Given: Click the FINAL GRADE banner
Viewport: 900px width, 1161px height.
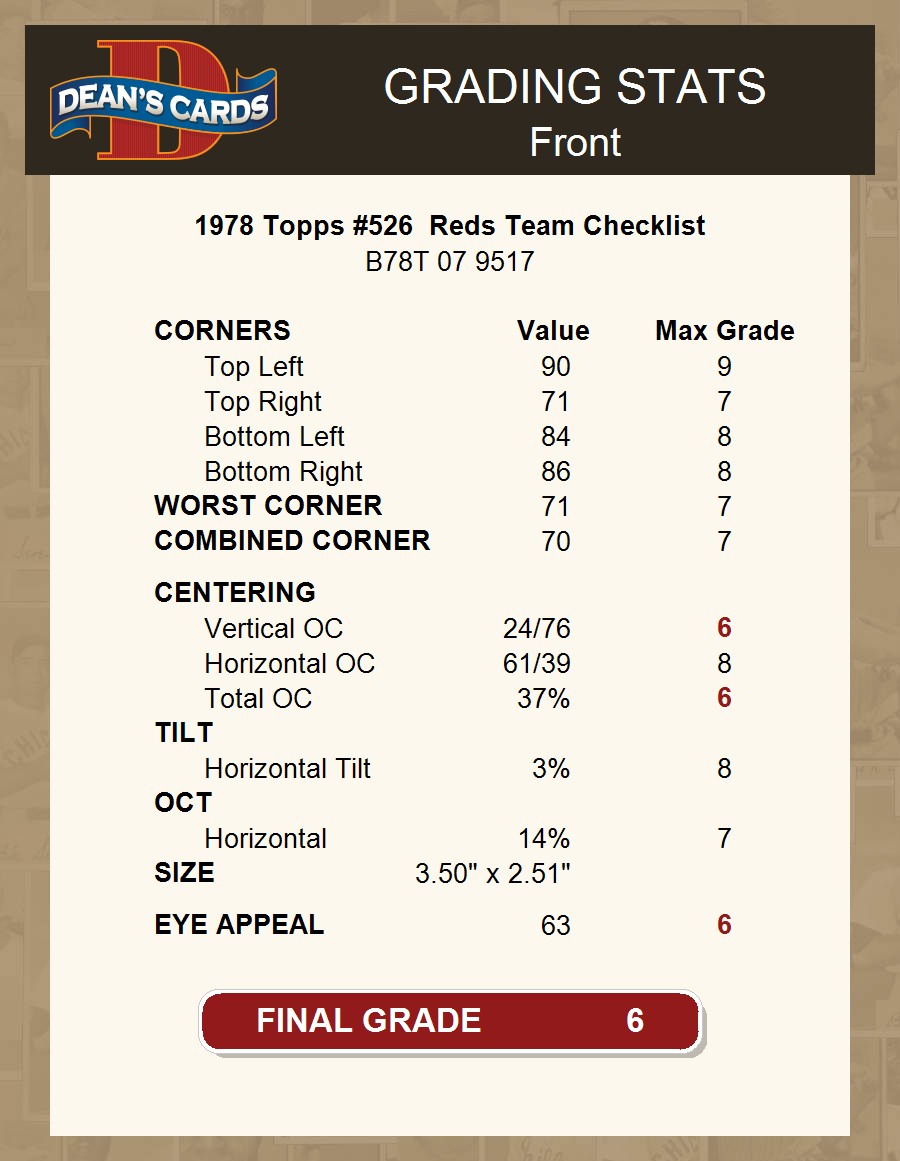Looking at the screenshot, I should [450, 1021].
